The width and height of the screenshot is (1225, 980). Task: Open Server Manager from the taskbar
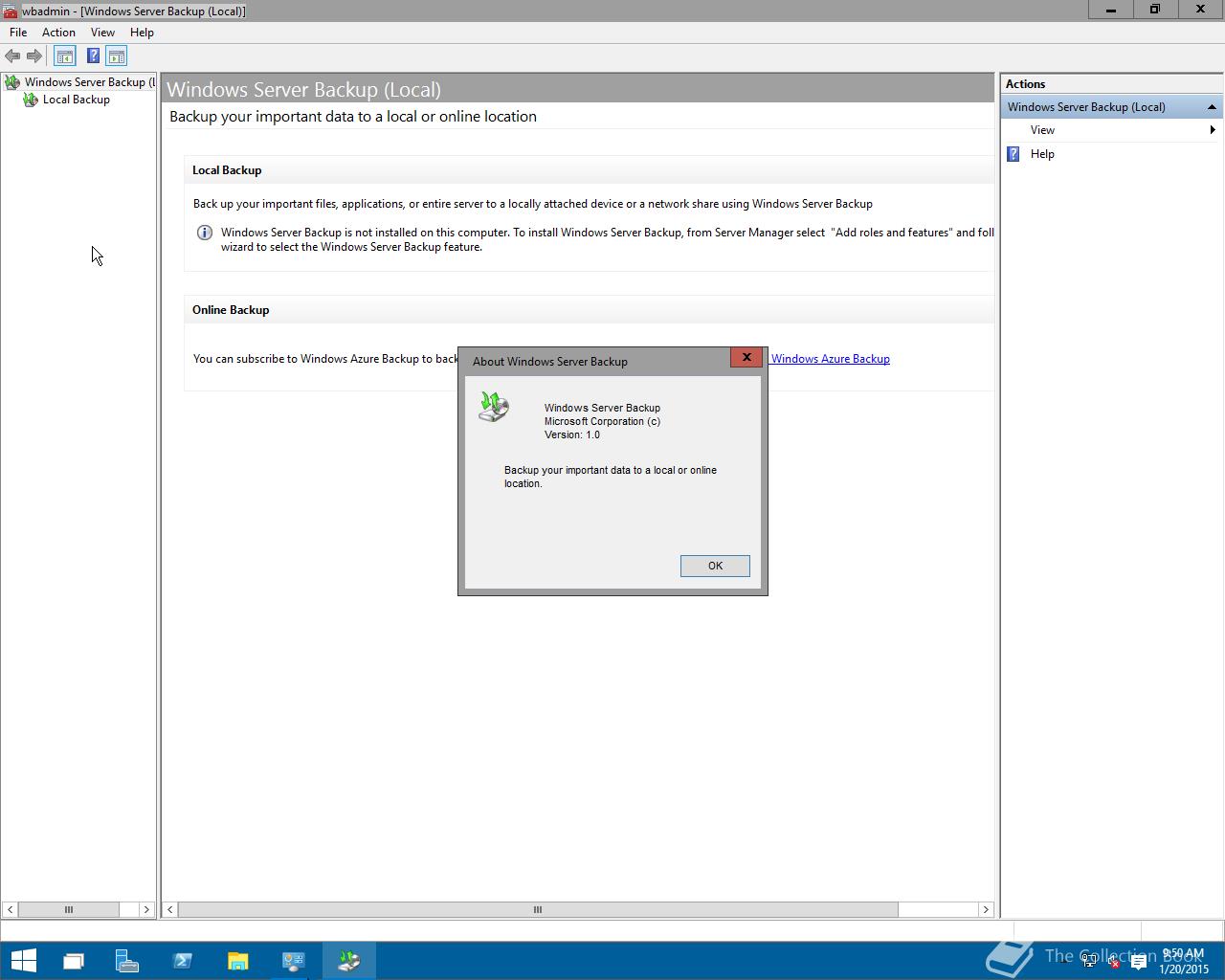pyautogui.click(x=127, y=961)
